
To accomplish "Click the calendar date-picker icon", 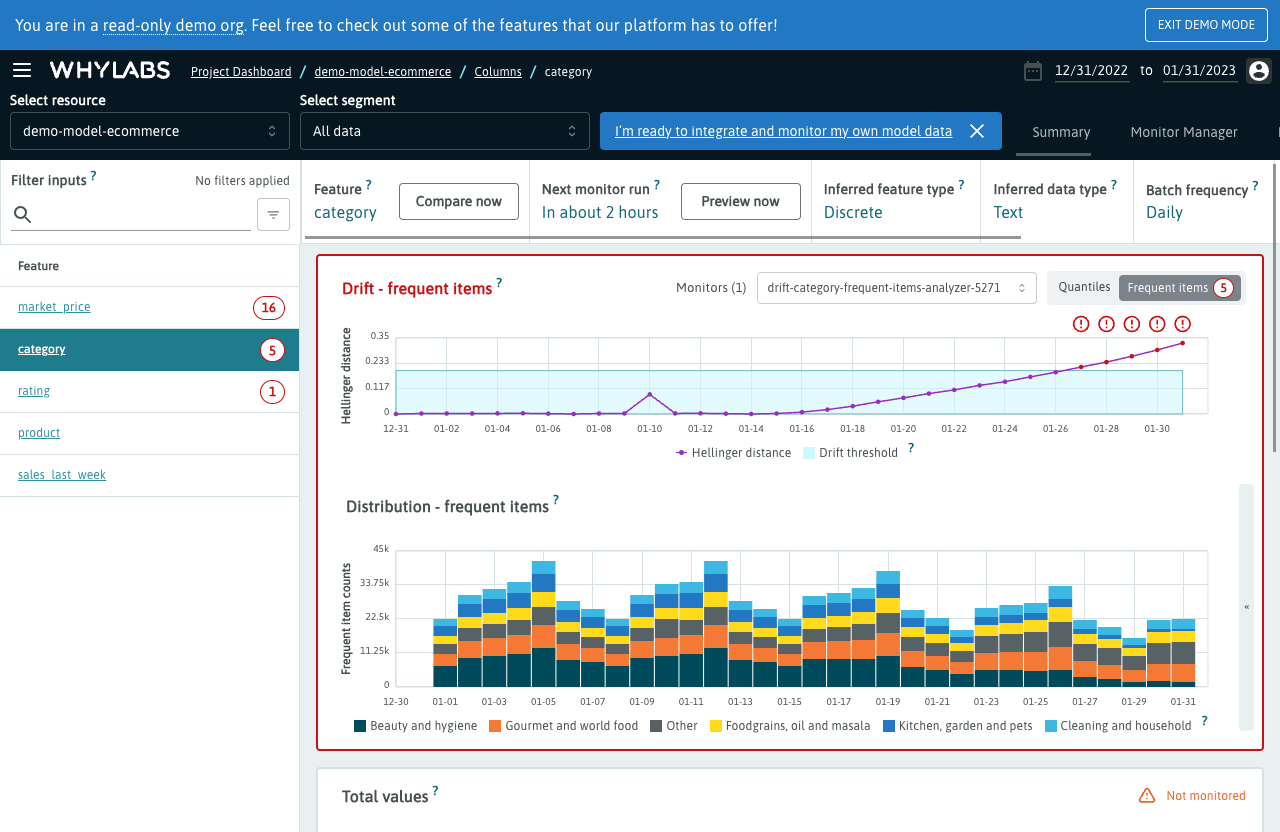I will [1033, 70].
